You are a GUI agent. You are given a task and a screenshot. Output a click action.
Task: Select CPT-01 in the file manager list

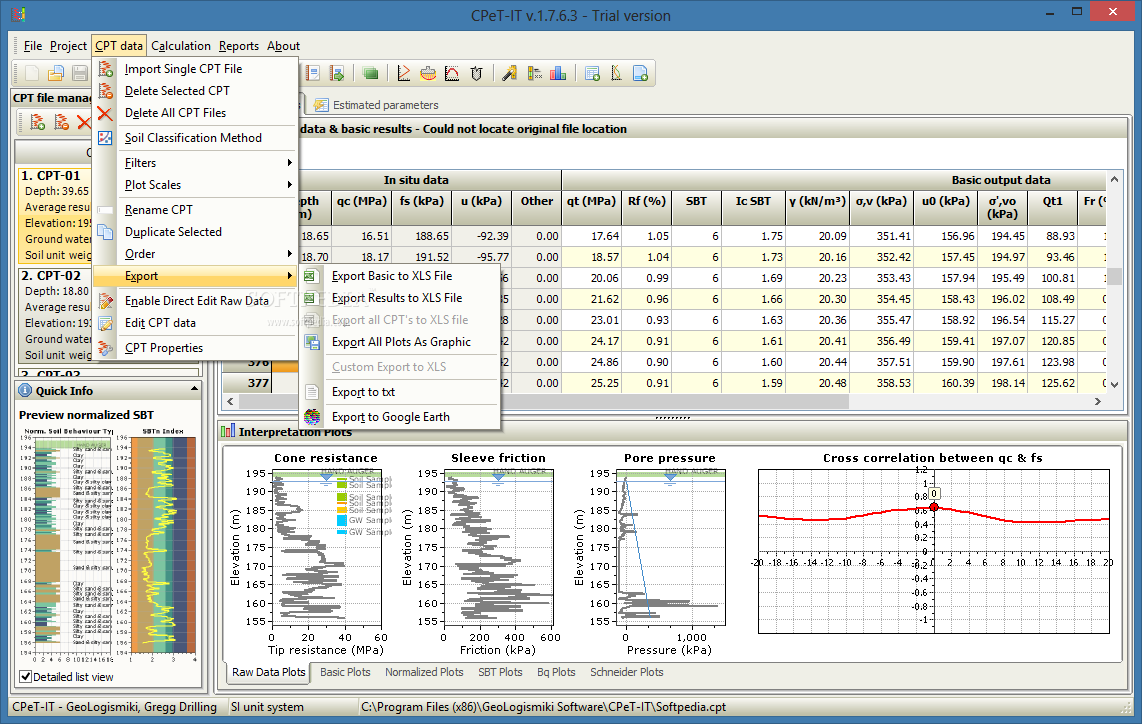[55, 216]
